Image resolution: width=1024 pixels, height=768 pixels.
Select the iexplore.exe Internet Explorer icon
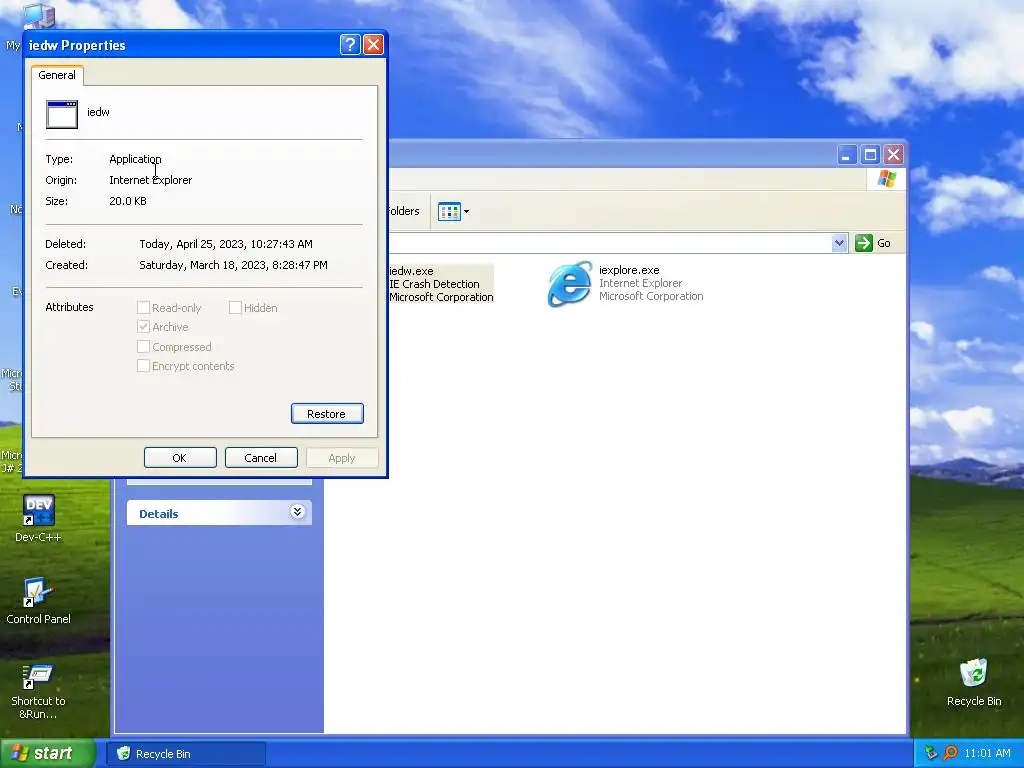(570, 283)
